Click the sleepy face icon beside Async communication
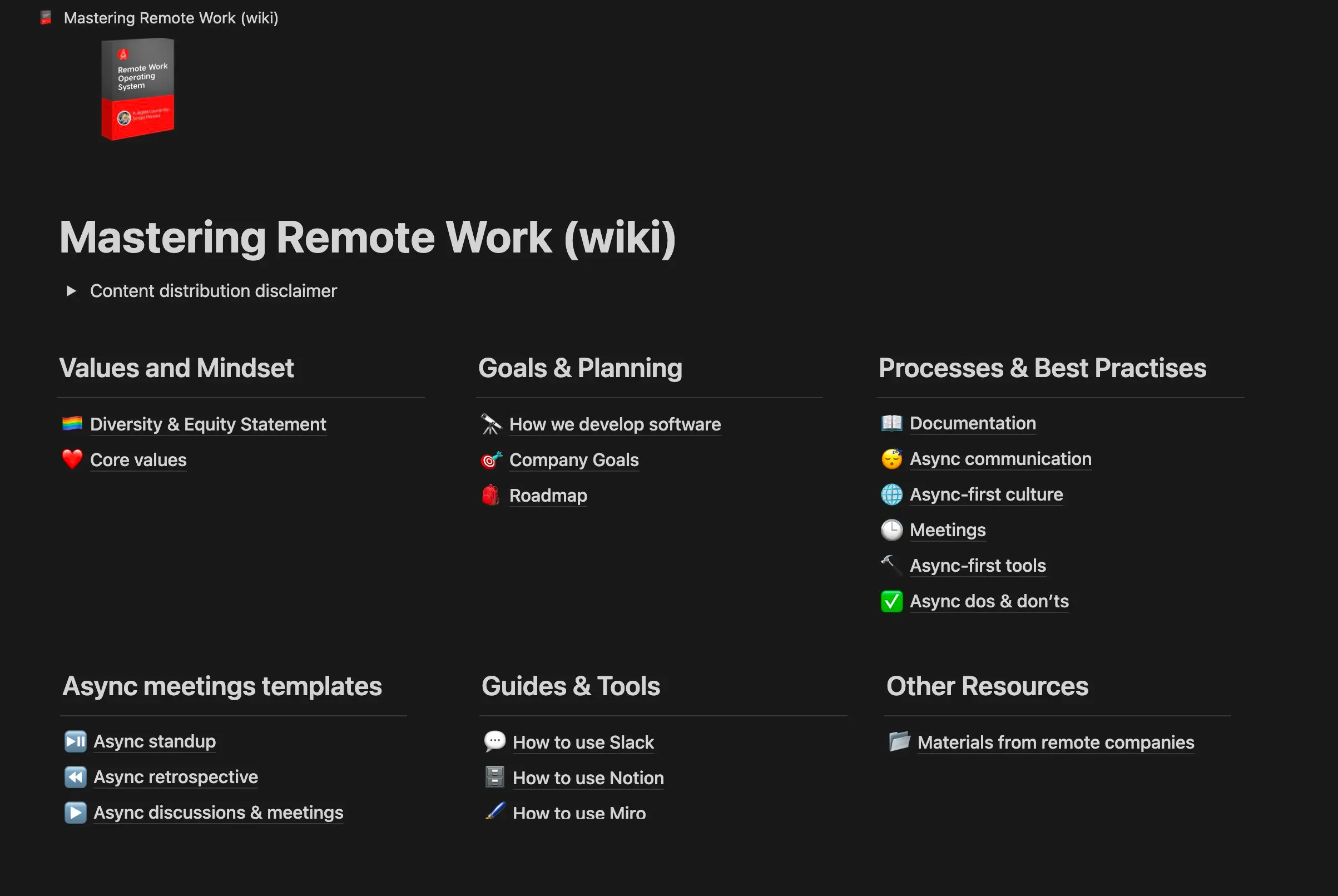The image size is (1338, 896). (891, 458)
